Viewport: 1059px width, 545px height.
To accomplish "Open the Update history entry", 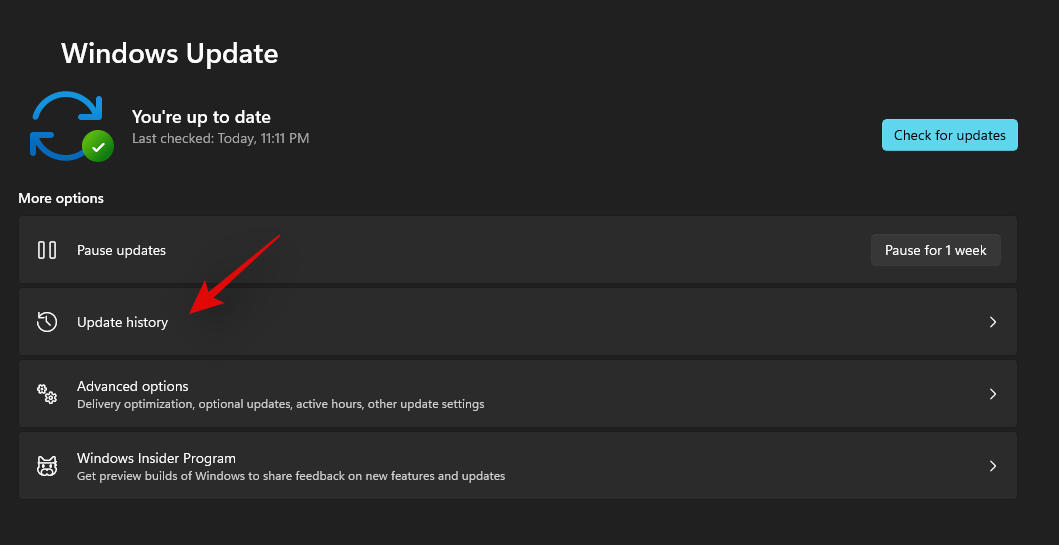I will 123,323.
